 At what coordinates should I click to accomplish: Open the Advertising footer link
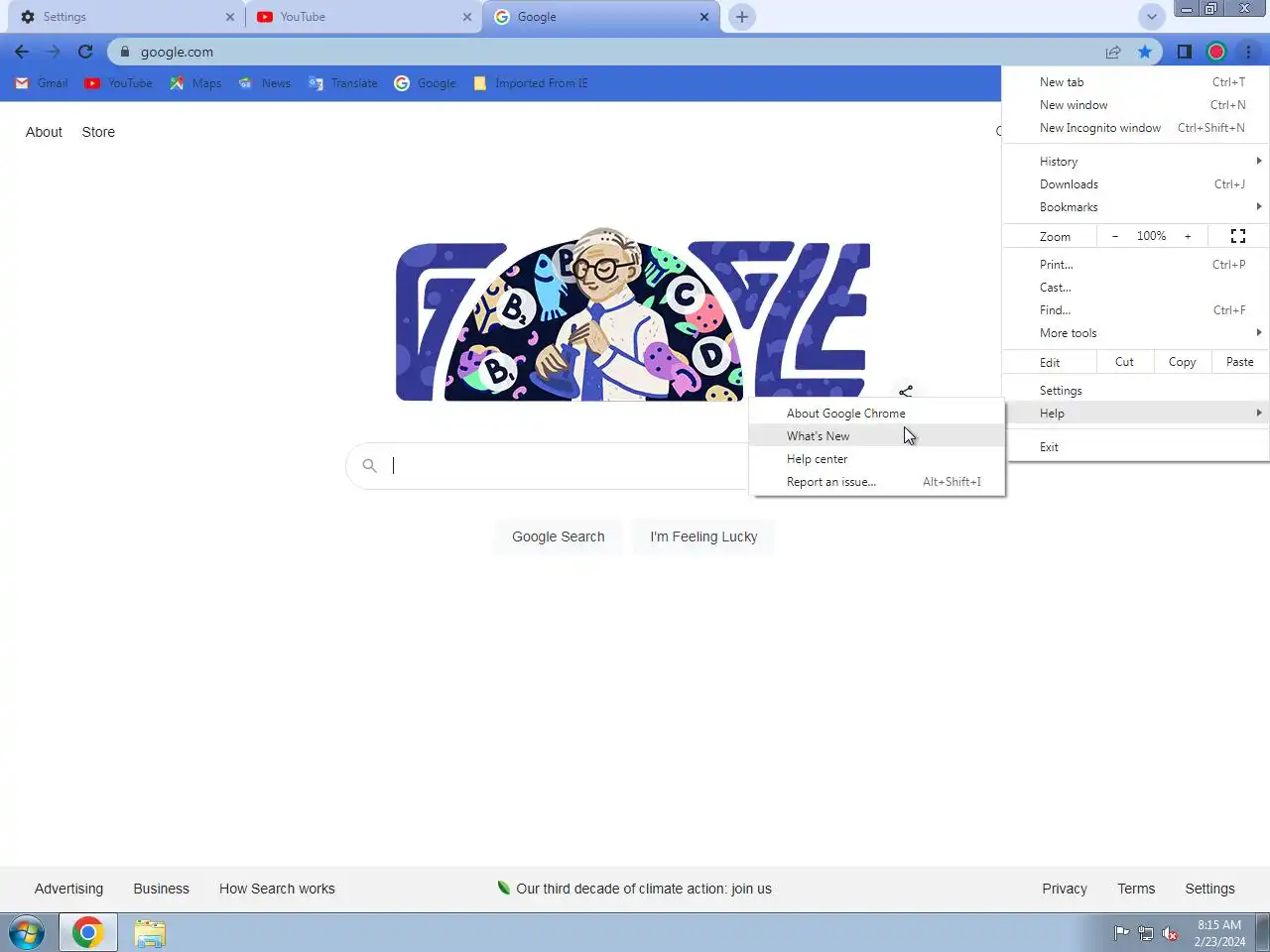(x=68, y=889)
